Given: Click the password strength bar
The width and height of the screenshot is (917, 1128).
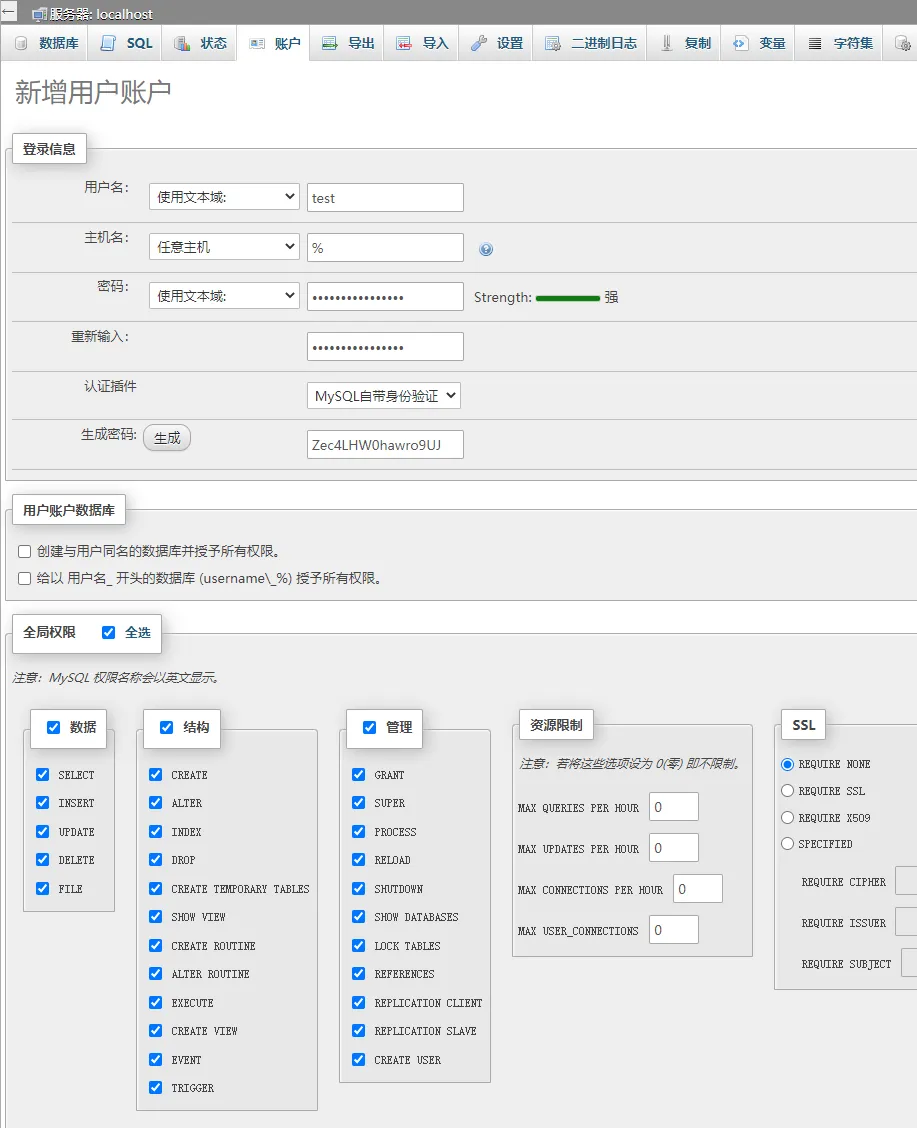Looking at the screenshot, I should pos(567,298).
